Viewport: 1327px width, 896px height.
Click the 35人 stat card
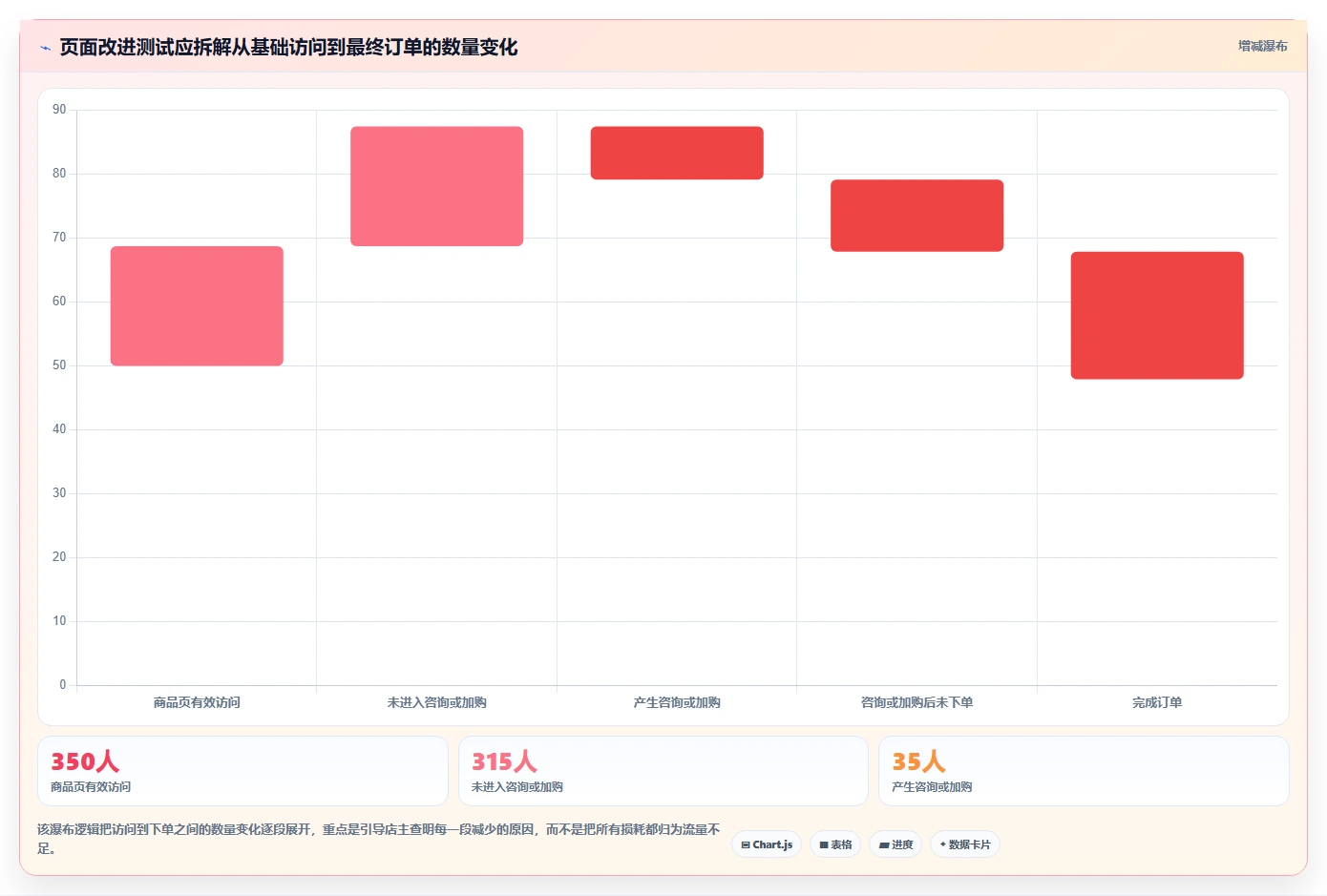click(x=1084, y=771)
